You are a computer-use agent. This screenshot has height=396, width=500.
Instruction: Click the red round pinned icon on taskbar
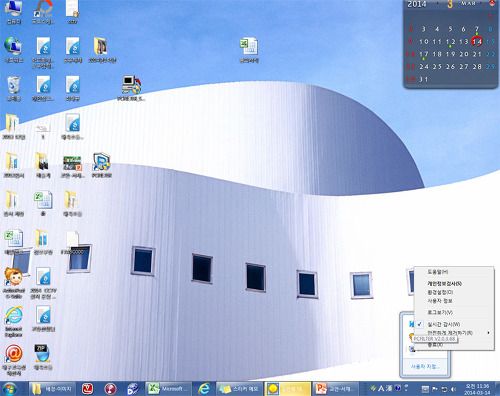click(x=110, y=389)
